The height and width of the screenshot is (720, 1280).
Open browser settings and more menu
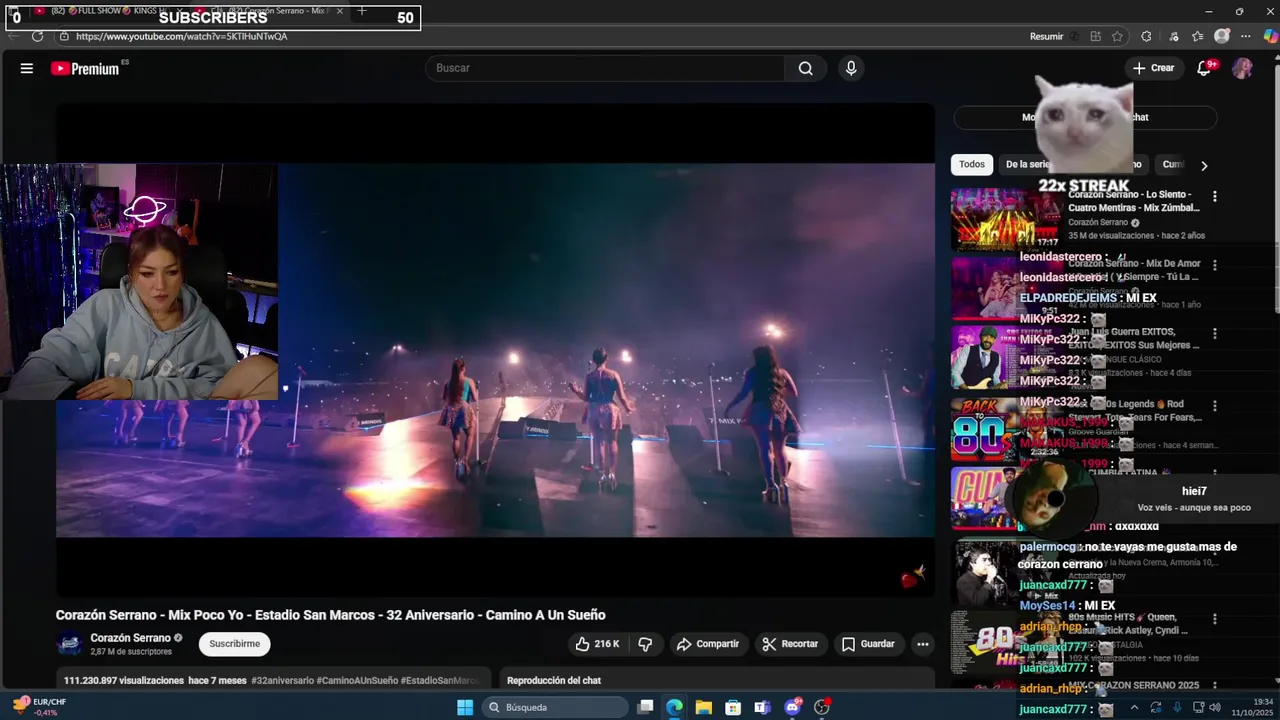coord(1245,36)
